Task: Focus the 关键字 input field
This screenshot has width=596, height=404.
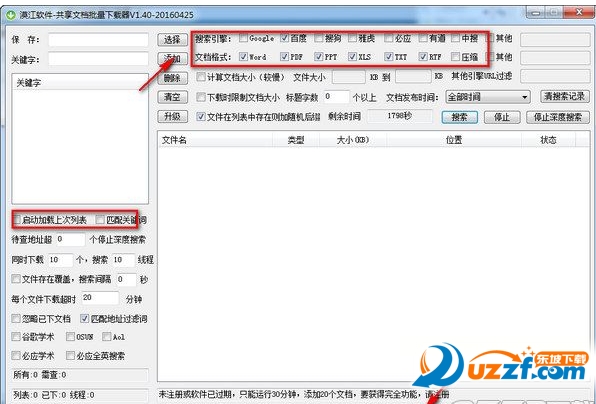Action: 98,59
